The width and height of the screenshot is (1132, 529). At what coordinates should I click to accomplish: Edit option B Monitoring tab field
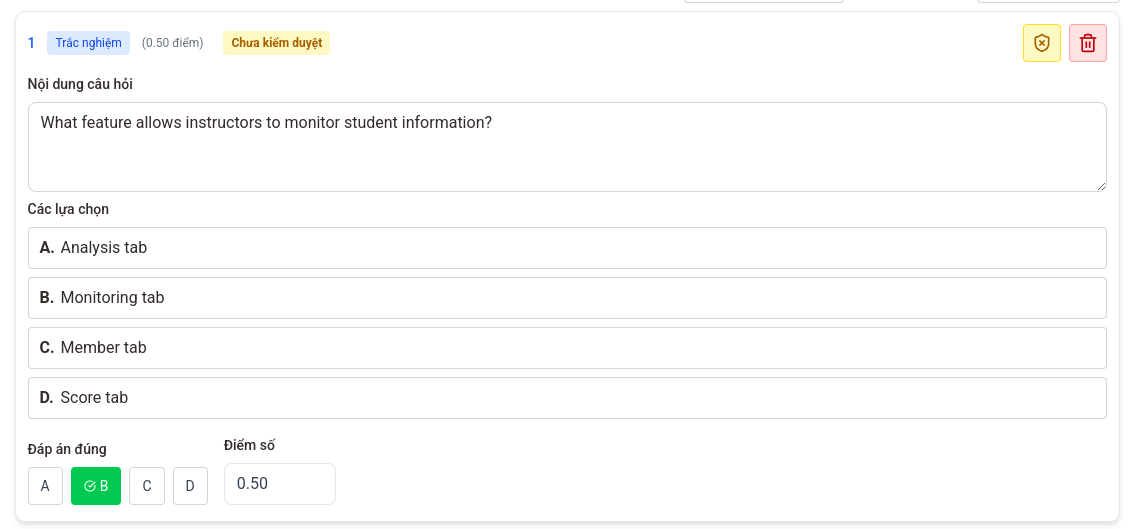566,298
